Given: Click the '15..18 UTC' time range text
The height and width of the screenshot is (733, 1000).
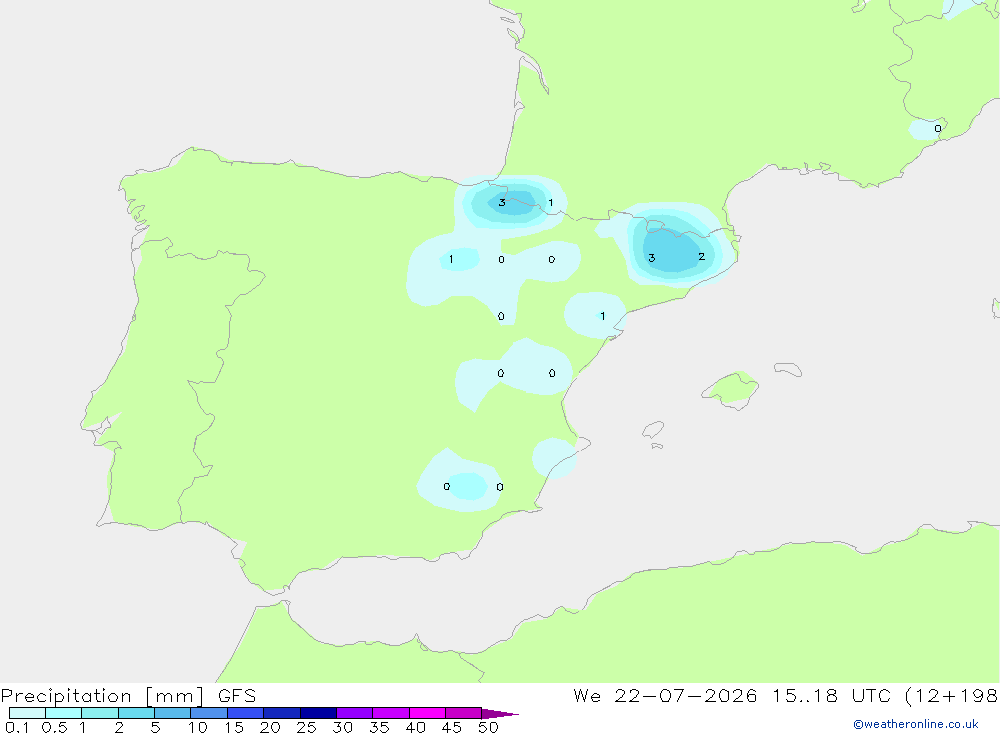Looking at the screenshot, I should point(832,696).
